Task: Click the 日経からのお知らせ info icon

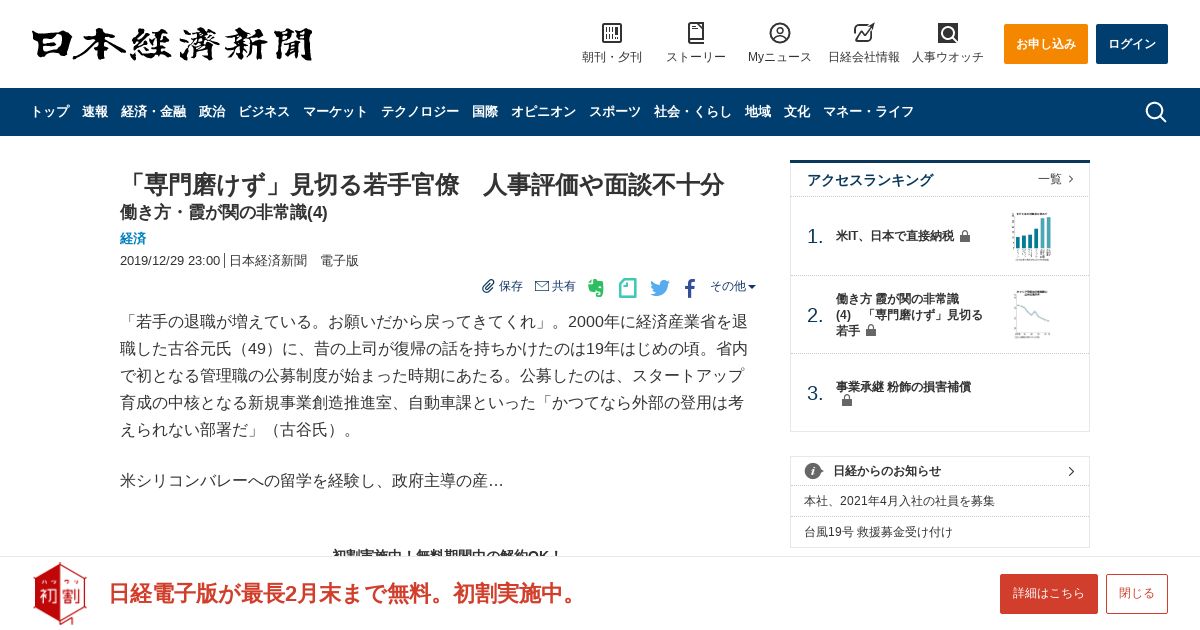Action: coord(813,471)
